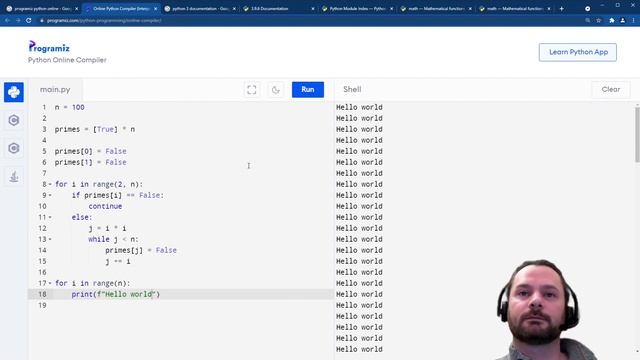Bookmark this page with the star
This screenshot has height=360, width=640.
pyautogui.click(x=598, y=20)
